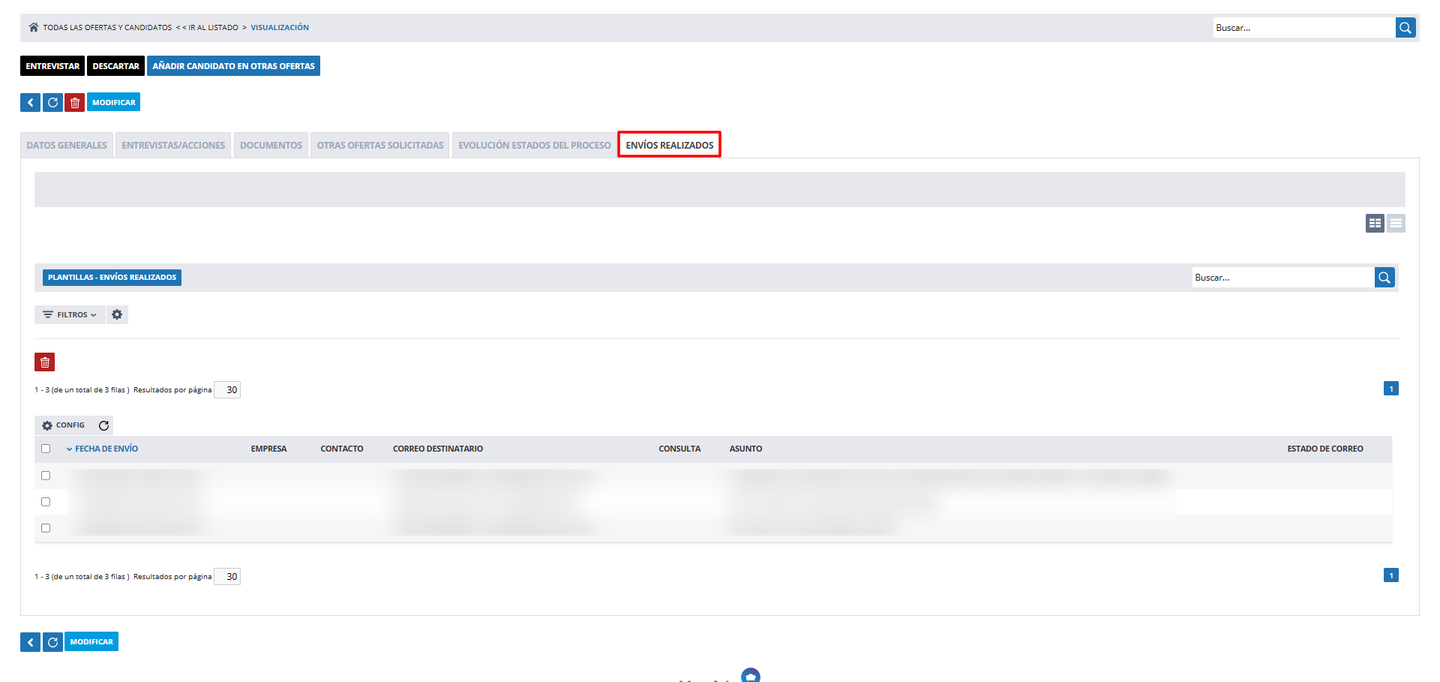1440x682 pixels.
Task: Expand the Filtros dropdown
Action: [70, 314]
